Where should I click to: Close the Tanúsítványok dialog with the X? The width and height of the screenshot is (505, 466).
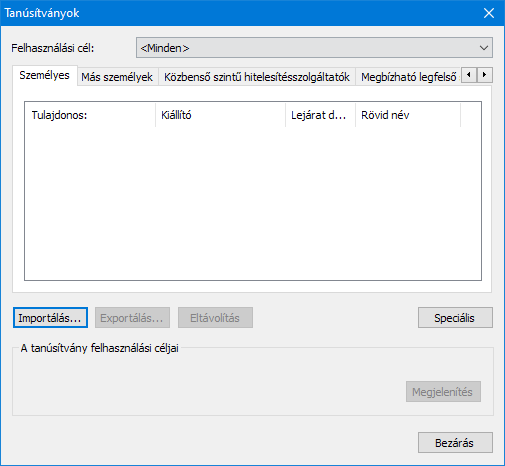[489, 13]
